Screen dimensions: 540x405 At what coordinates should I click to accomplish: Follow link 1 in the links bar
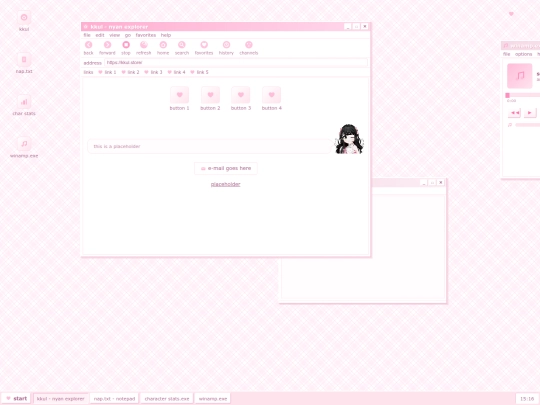point(107,72)
